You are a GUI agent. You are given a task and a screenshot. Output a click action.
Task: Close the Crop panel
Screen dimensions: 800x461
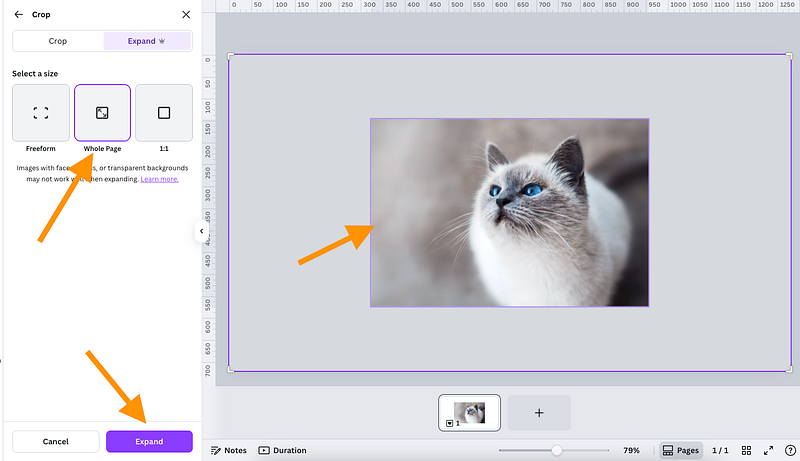(186, 14)
